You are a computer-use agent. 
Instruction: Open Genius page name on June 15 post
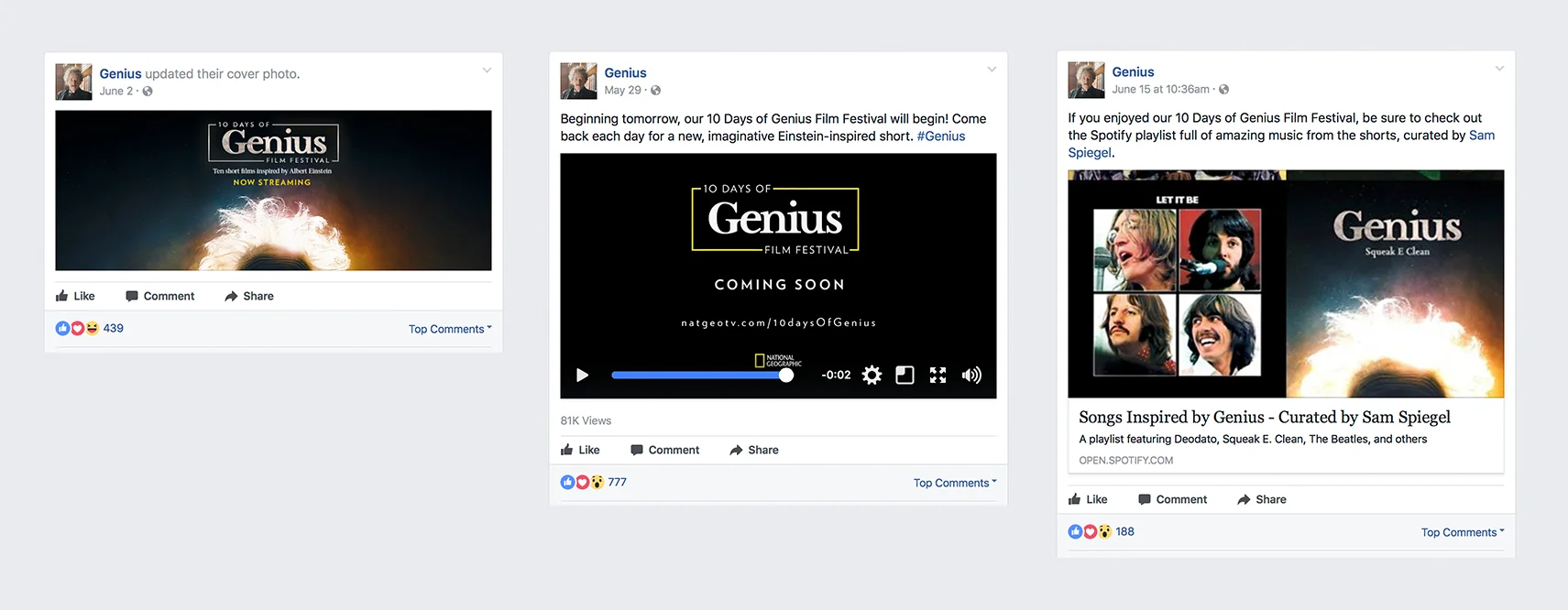1133,71
